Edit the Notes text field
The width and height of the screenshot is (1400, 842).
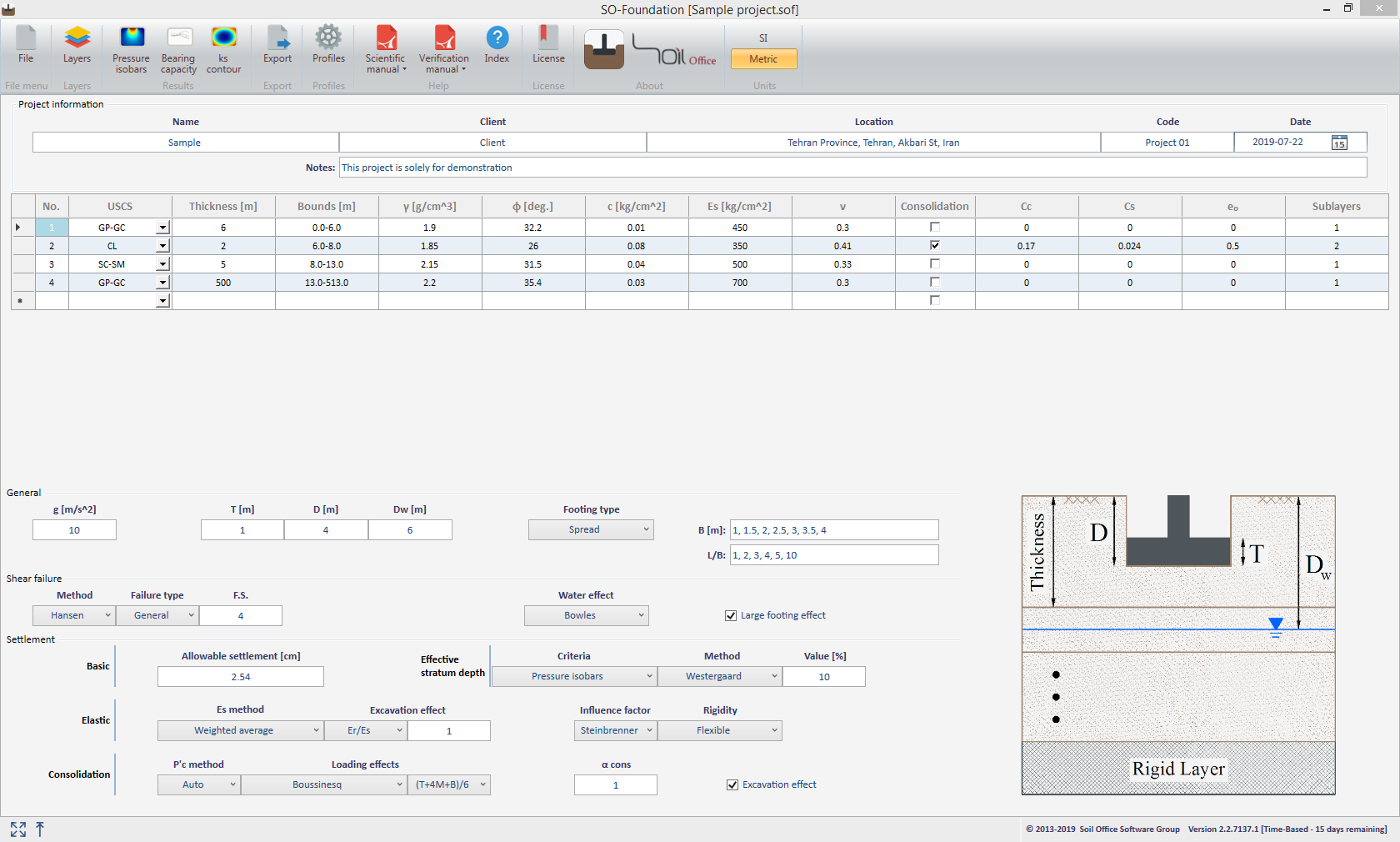(852, 168)
